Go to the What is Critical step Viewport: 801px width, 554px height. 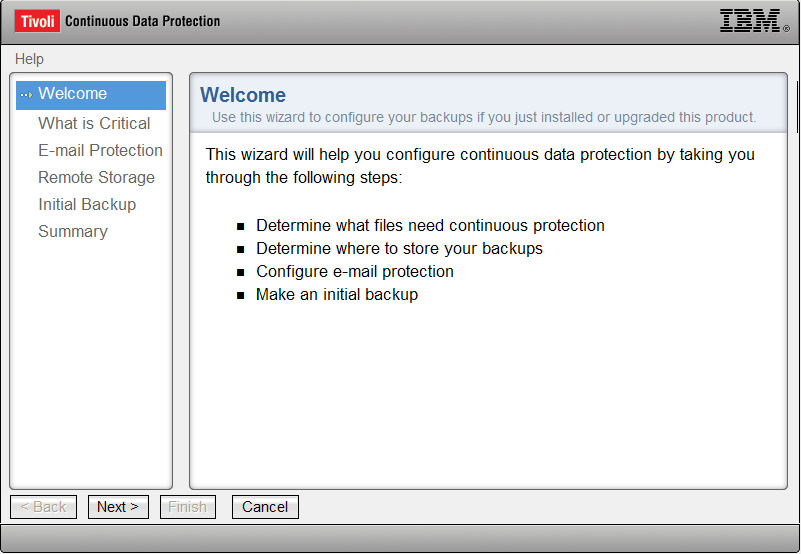click(x=94, y=123)
